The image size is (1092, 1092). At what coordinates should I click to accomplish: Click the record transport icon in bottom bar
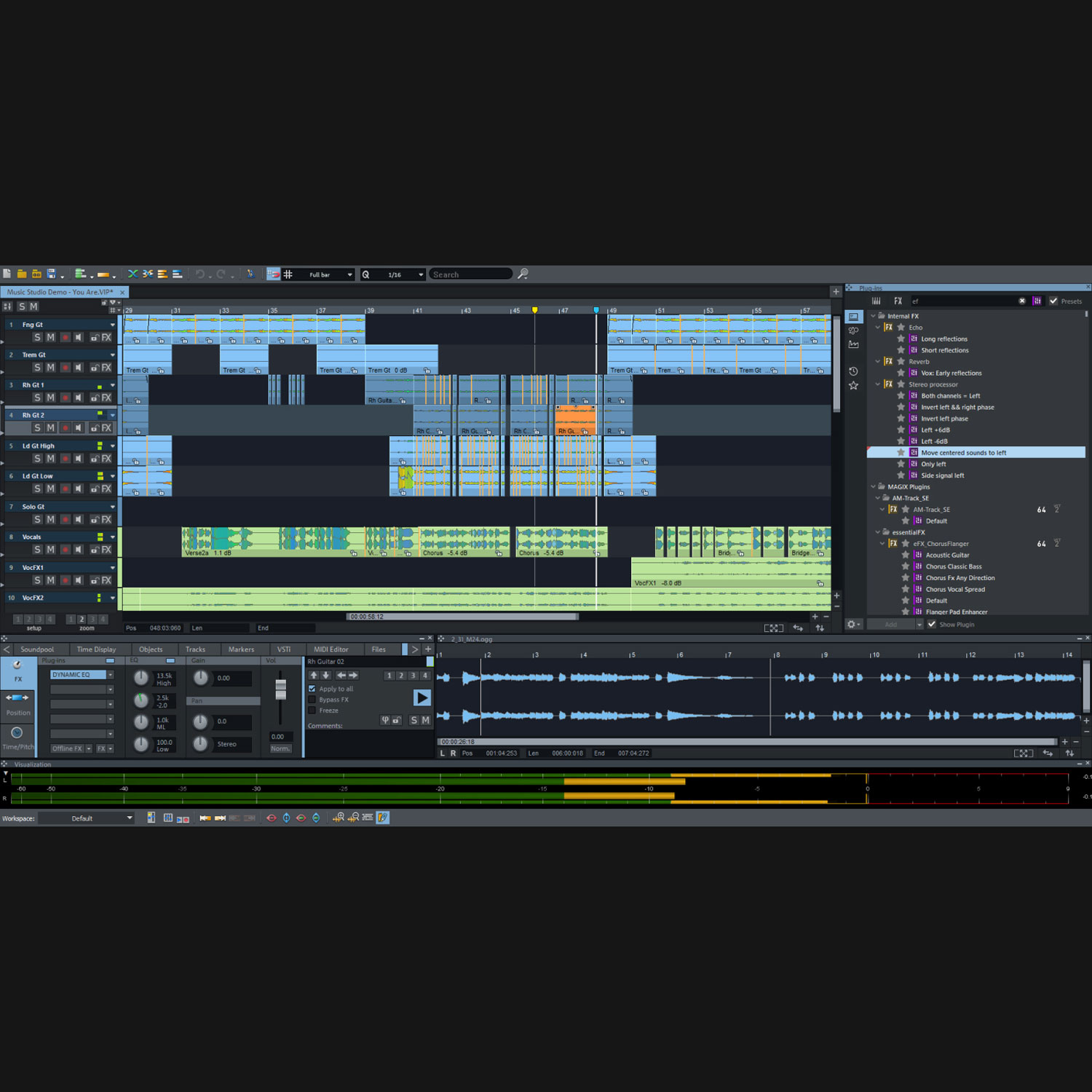(186, 818)
